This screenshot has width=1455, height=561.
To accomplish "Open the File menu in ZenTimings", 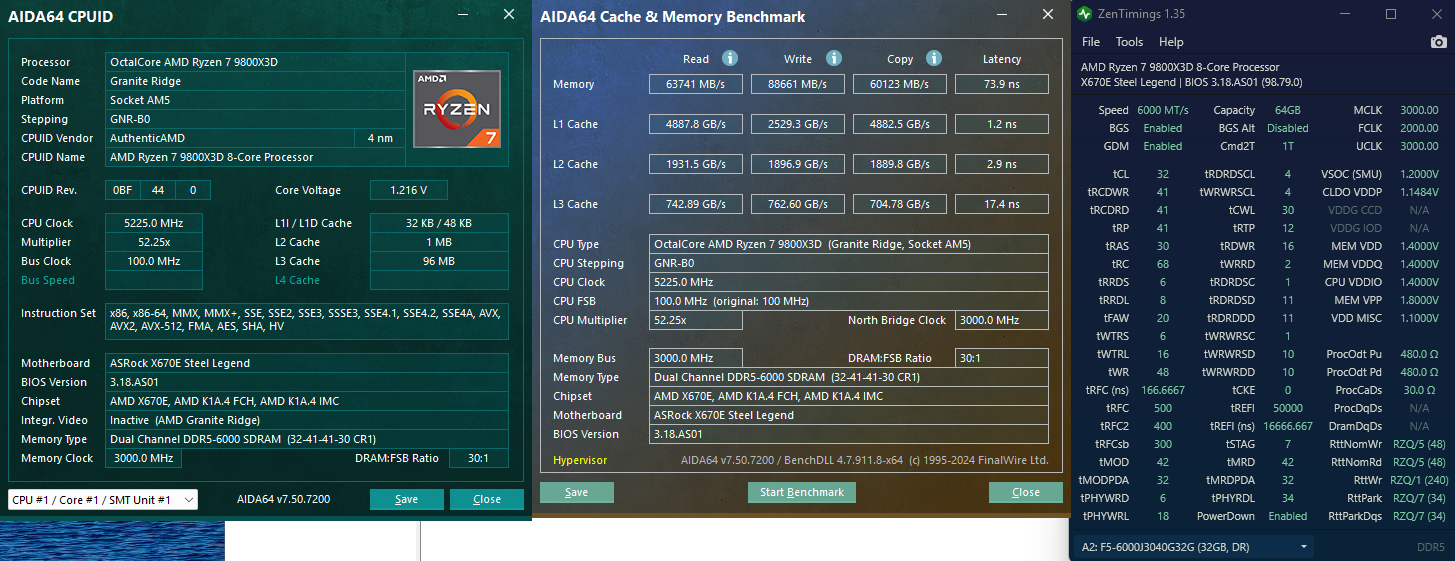I will click(x=1091, y=42).
